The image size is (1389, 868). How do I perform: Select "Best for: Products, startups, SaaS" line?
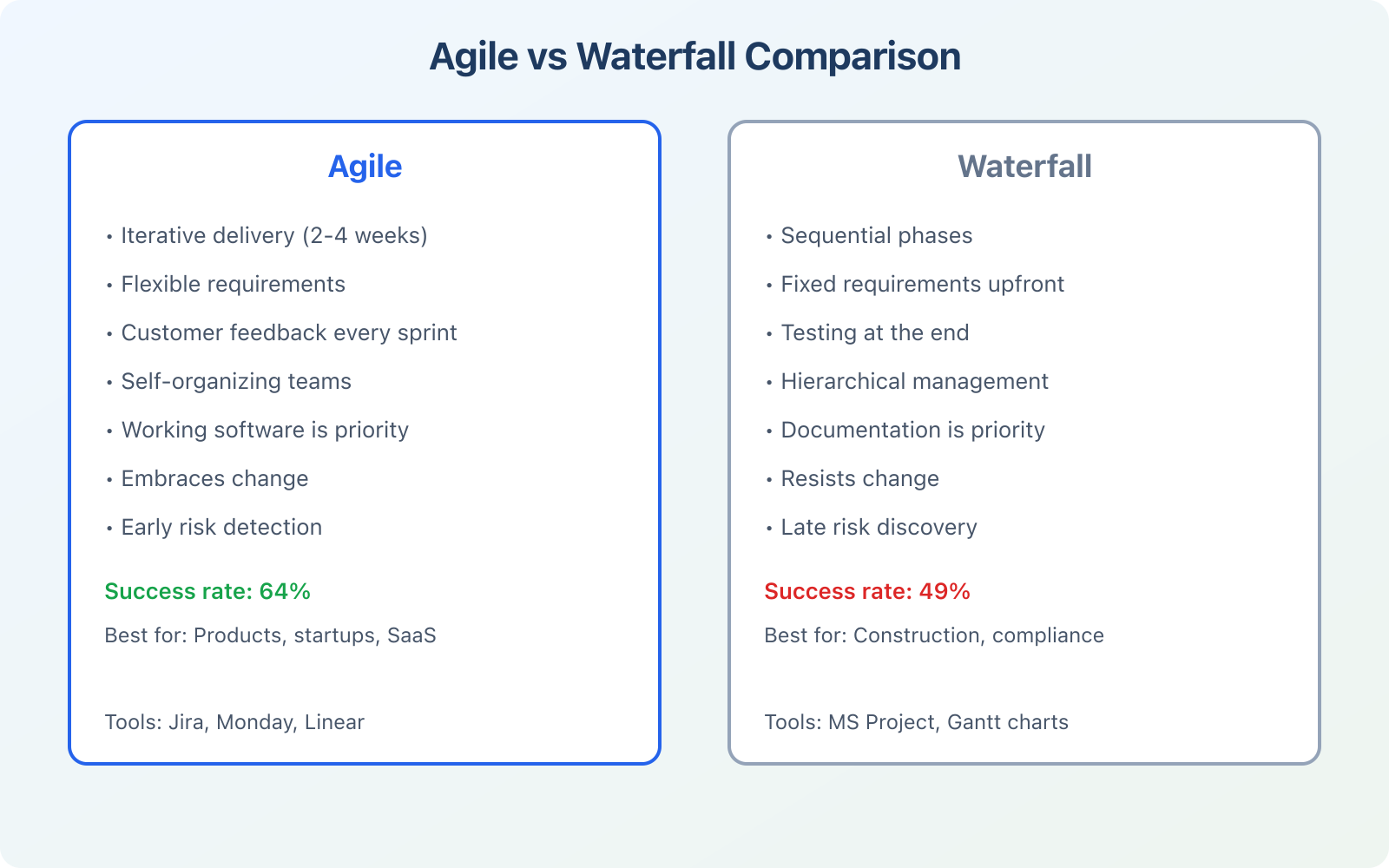point(270,635)
